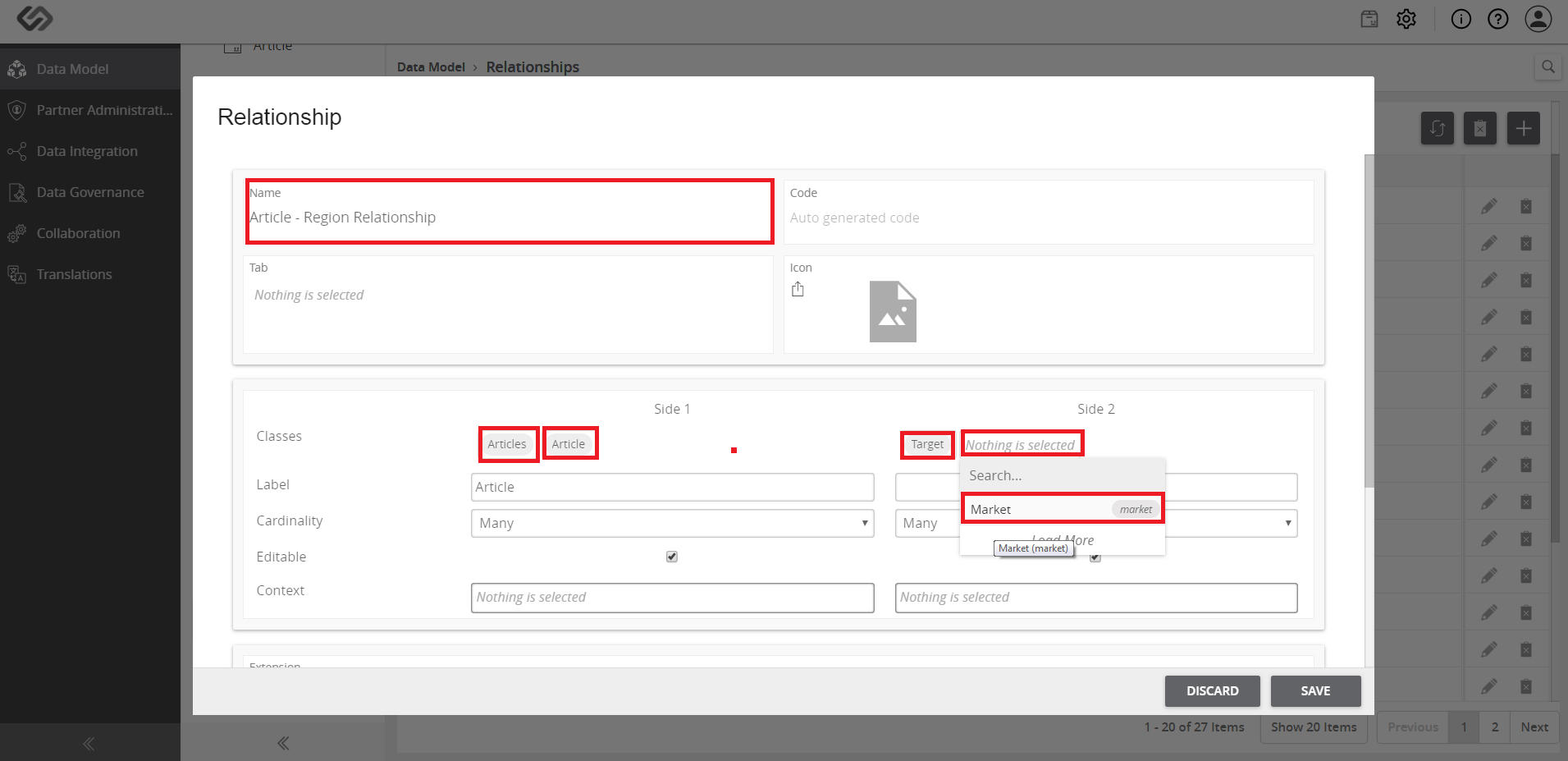Focus the dropdown Search box
The height and width of the screenshot is (761, 1568).
1063,475
